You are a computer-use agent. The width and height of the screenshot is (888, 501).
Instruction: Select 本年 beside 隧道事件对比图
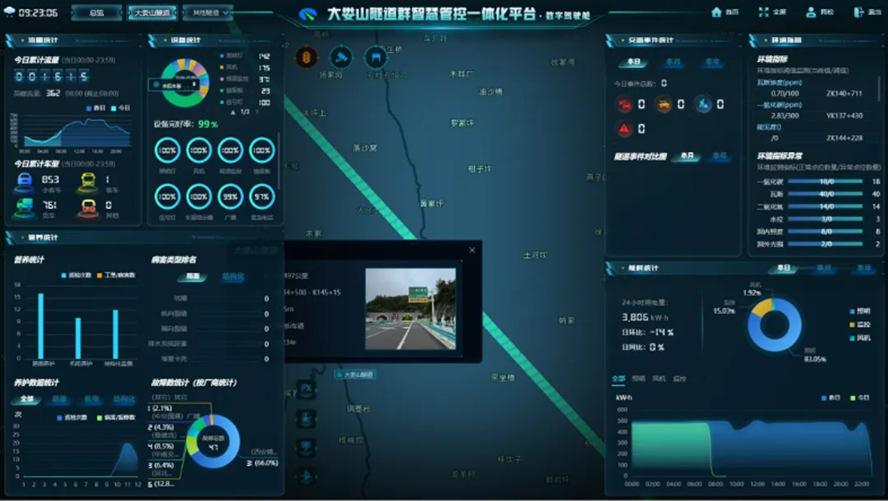tap(719, 156)
